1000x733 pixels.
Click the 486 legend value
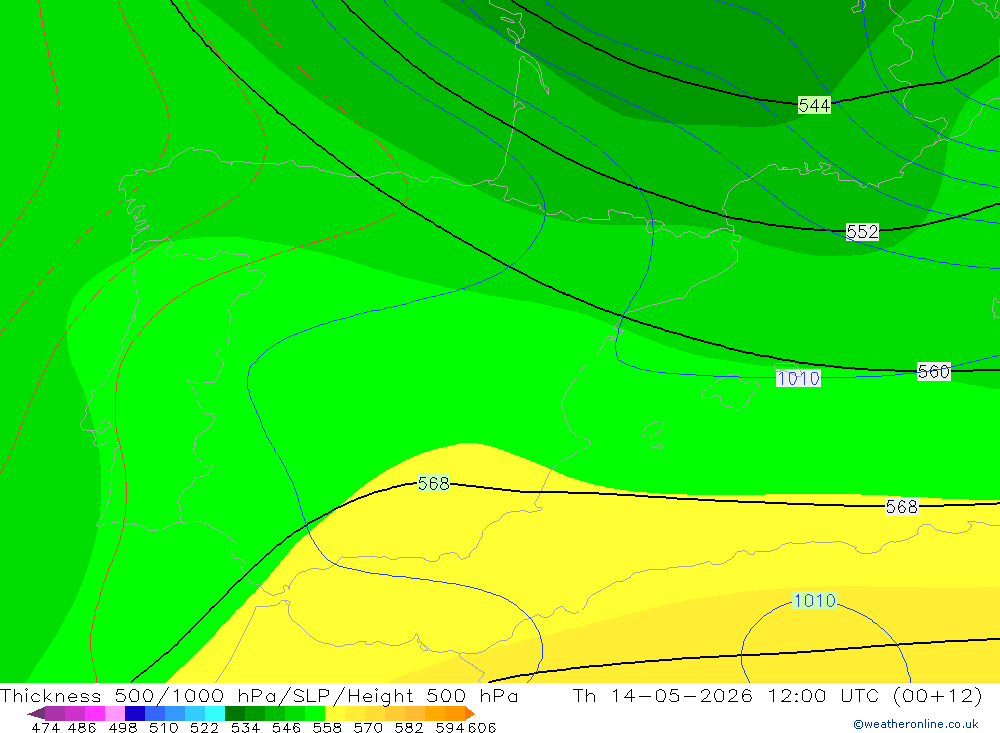pos(82,727)
